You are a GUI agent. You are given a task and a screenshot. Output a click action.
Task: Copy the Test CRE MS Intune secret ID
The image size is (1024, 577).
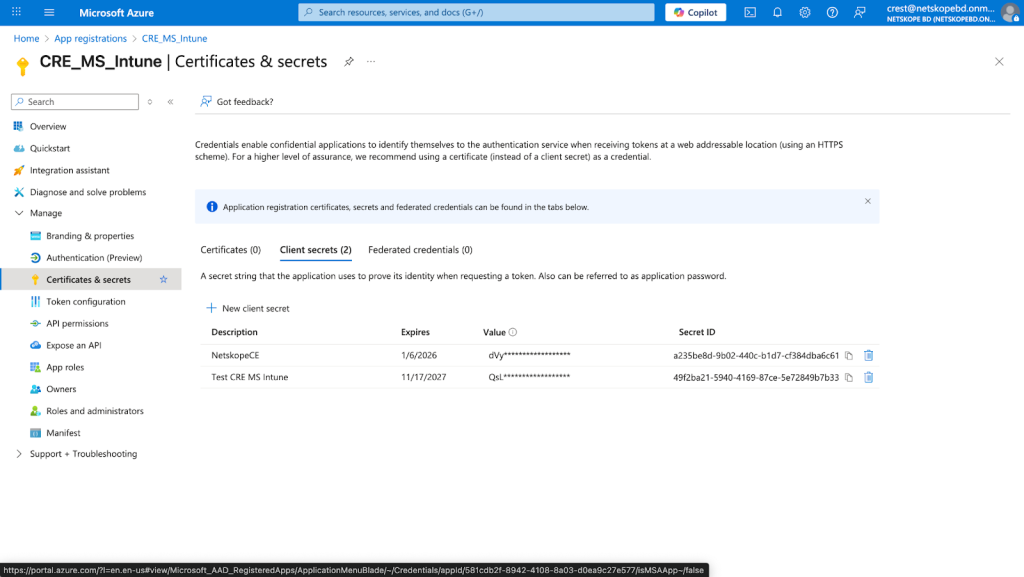point(848,377)
